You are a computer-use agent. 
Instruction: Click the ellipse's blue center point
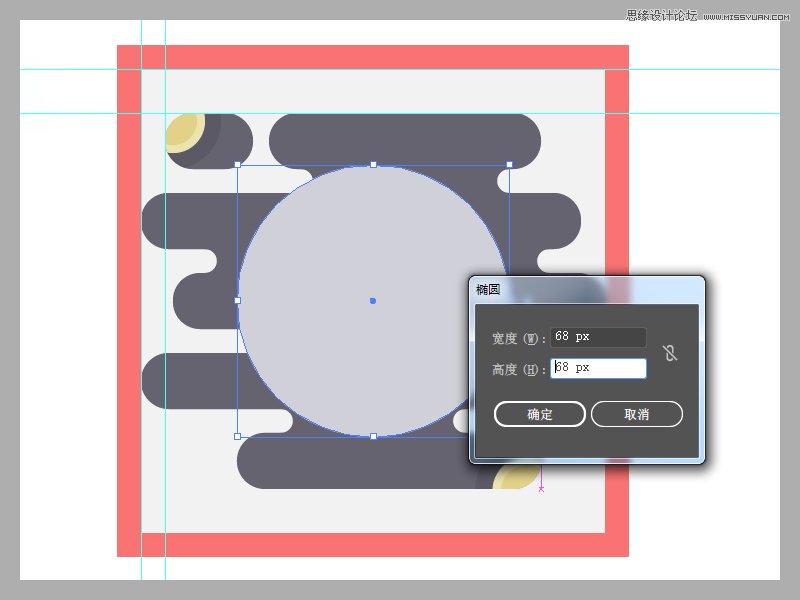373,301
